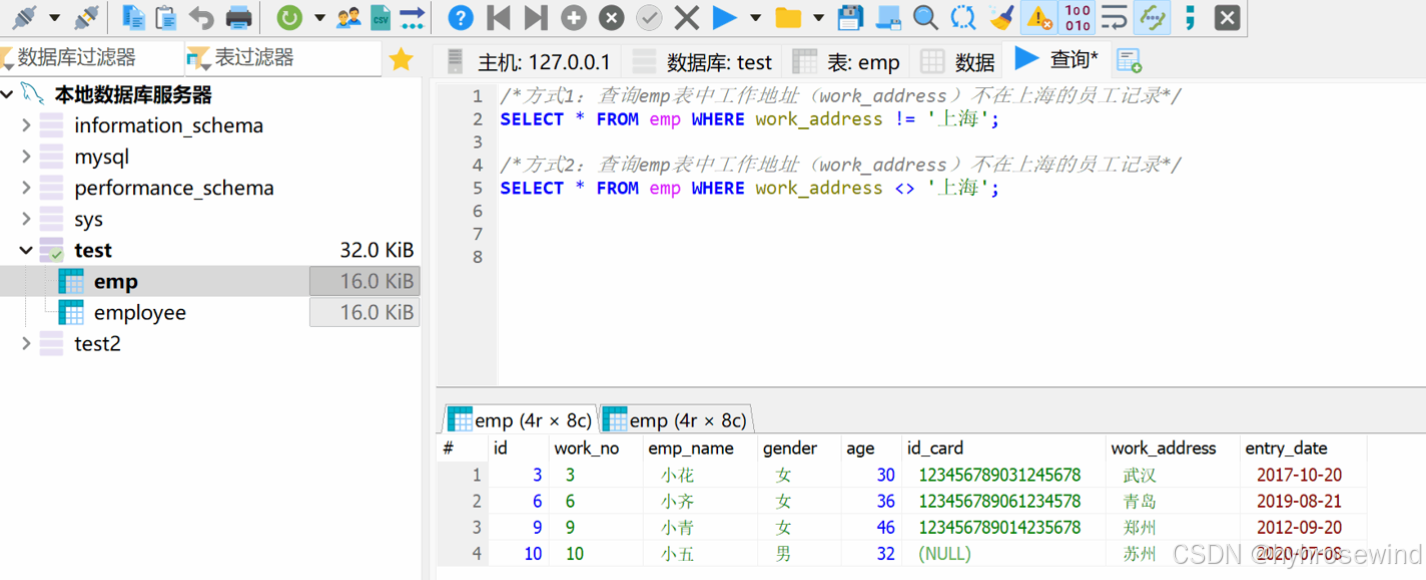1426x580 pixels.
Task: Click the magnifier find text icon
Action: 925,17
